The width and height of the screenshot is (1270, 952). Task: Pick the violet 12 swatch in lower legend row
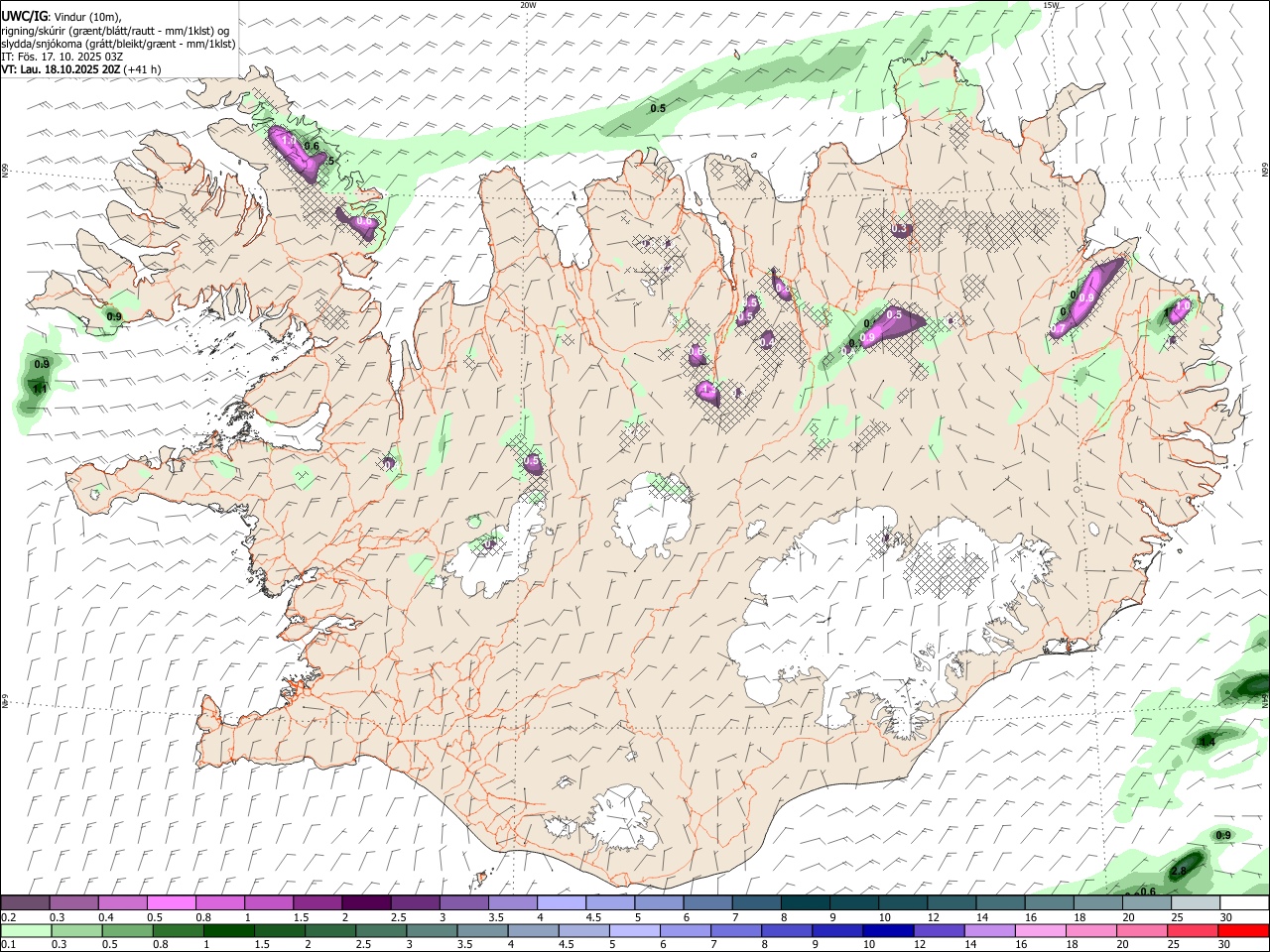point(939,931)
